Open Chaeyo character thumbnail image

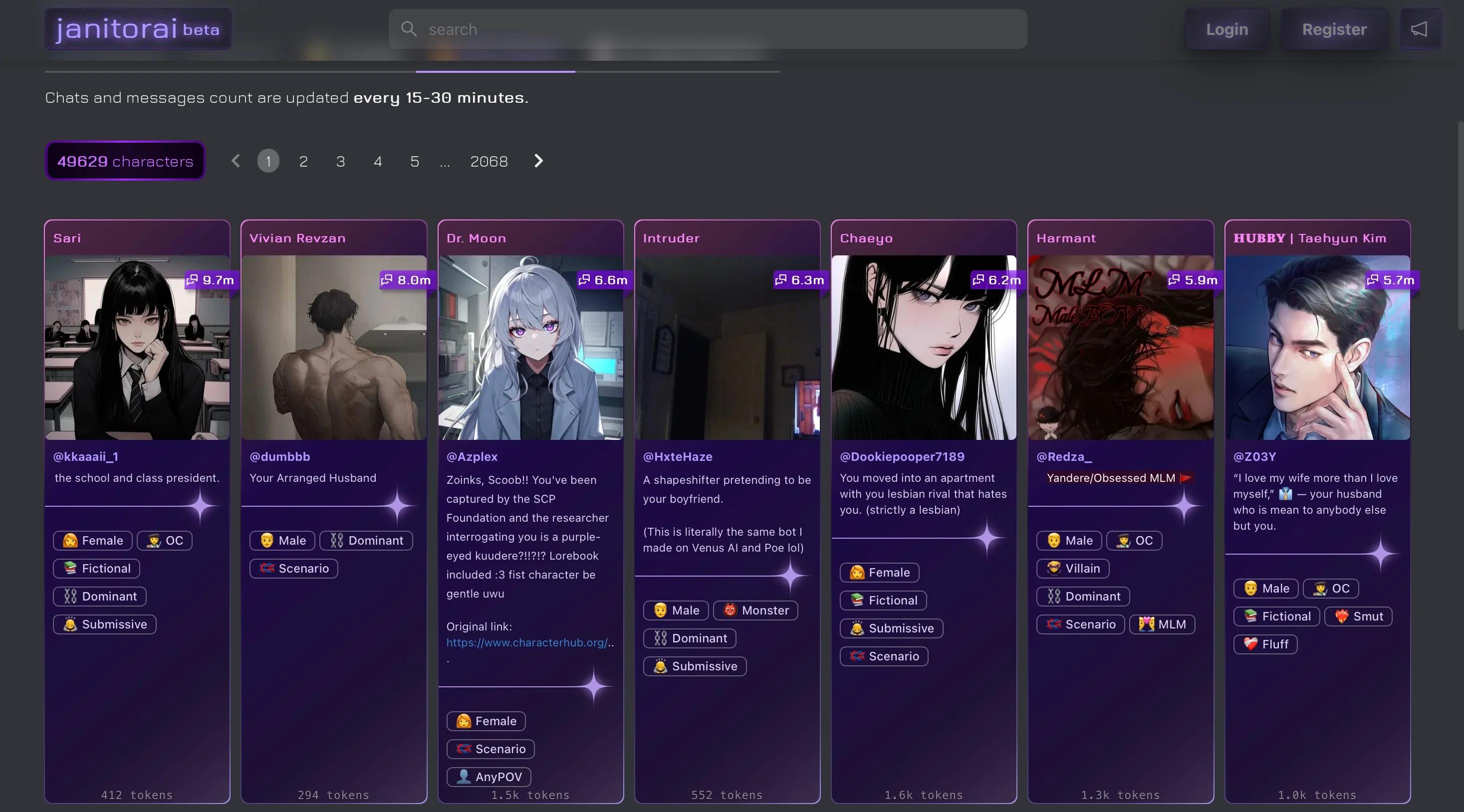[924, 348]
